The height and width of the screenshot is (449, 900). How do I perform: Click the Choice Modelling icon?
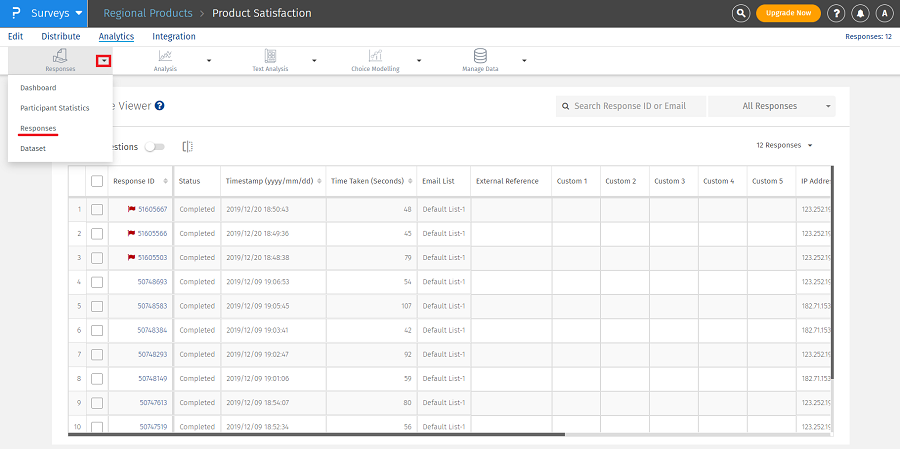pyautogui.click(x=375, y=56)
